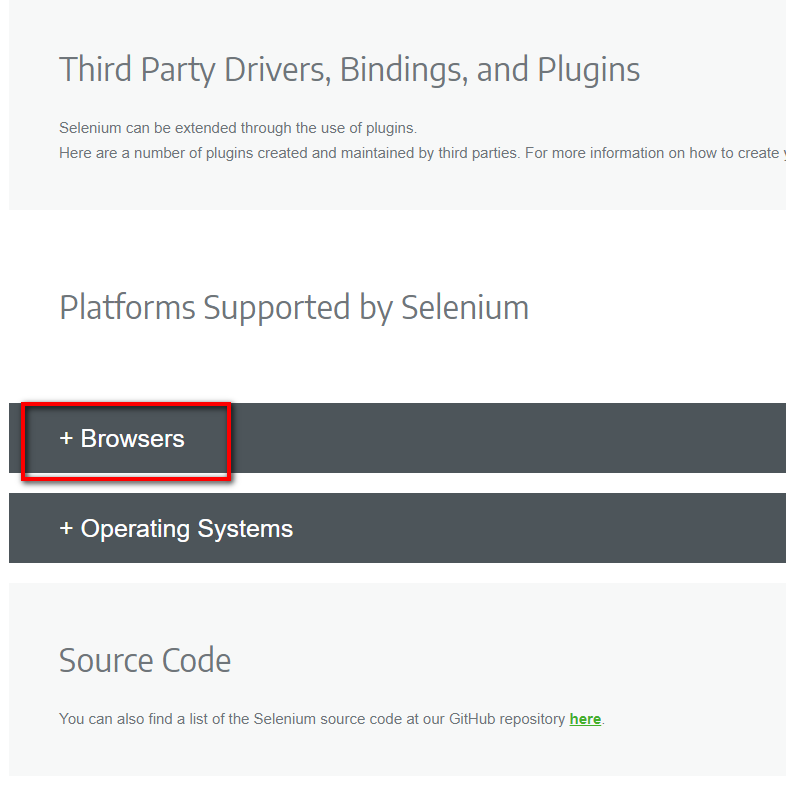
Task: Open the green "here" GitHub link
Action: point(585,719)
